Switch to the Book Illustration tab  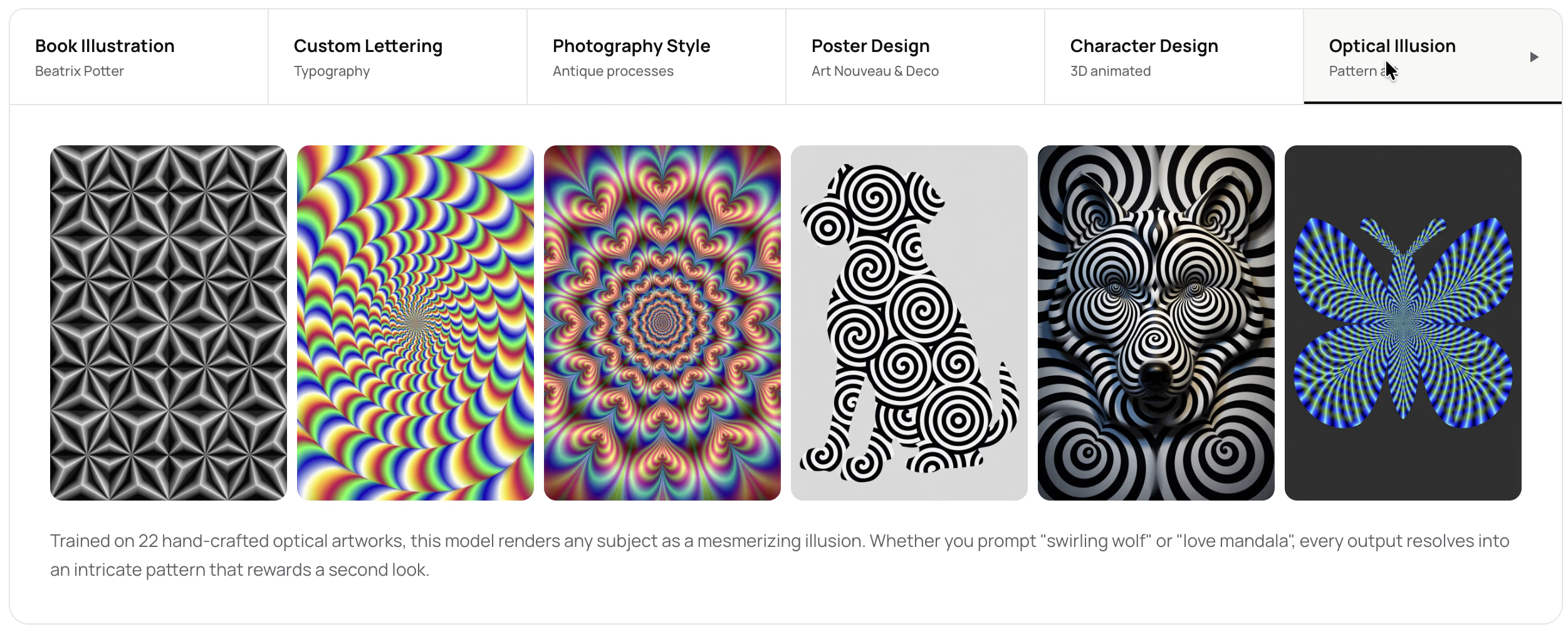click(105, 45)
